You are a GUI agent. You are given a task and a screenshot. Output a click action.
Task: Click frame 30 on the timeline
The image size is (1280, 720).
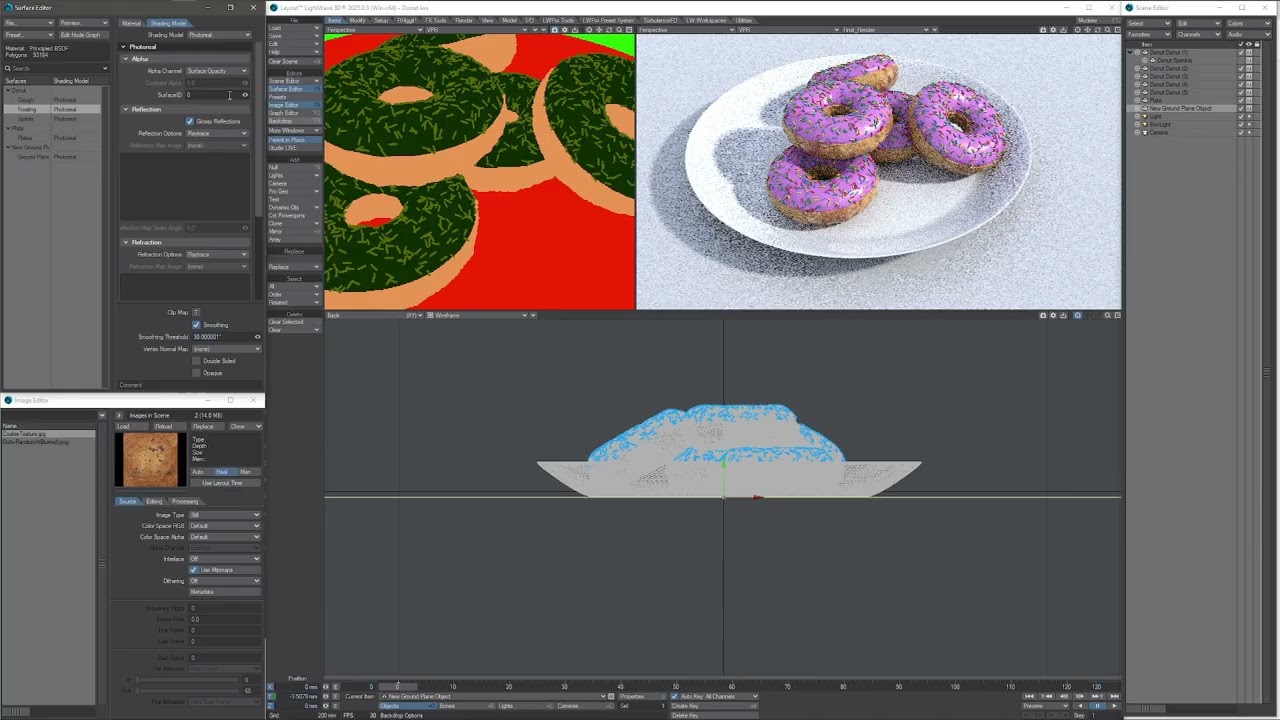click(564, 687)
